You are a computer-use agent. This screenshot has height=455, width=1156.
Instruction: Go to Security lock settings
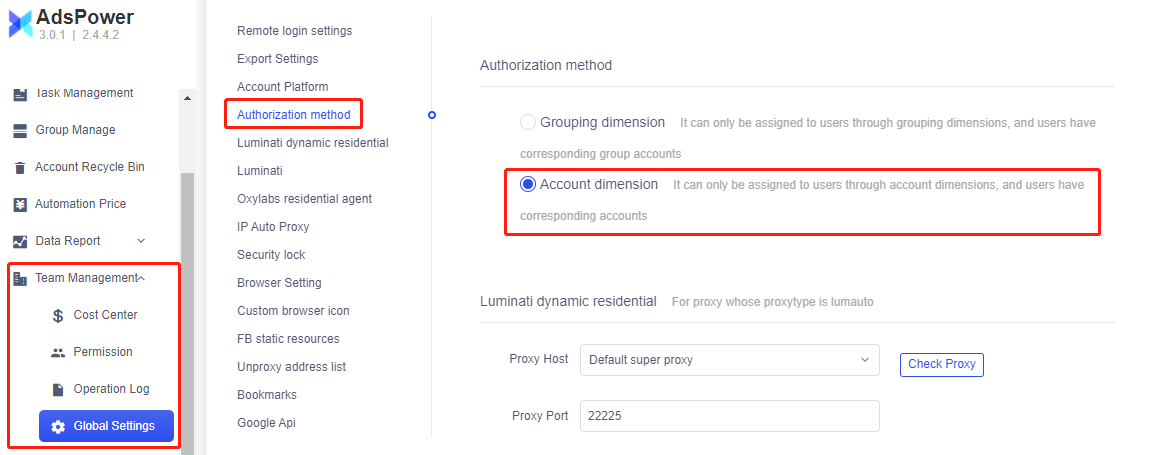pos(271,255)
